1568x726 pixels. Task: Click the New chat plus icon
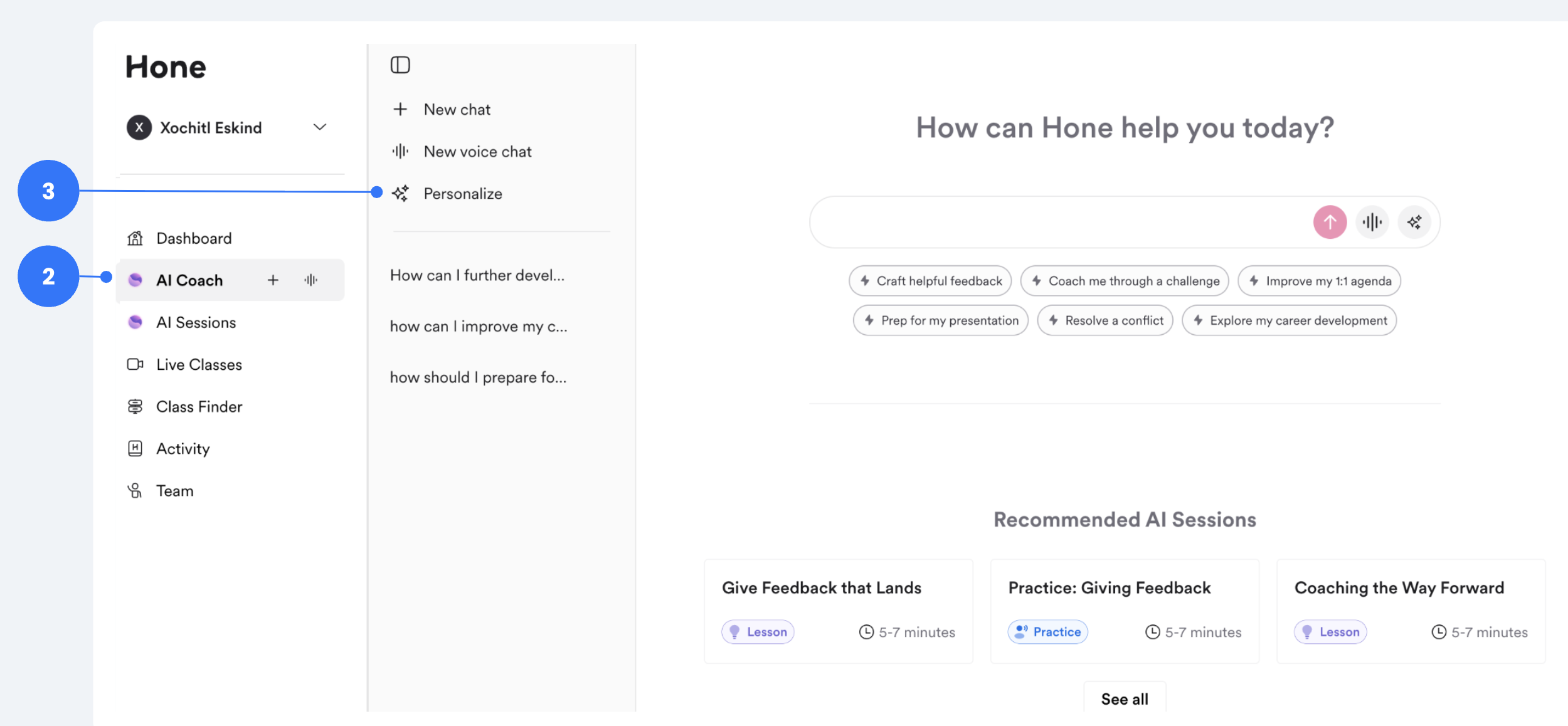point(401,108)
